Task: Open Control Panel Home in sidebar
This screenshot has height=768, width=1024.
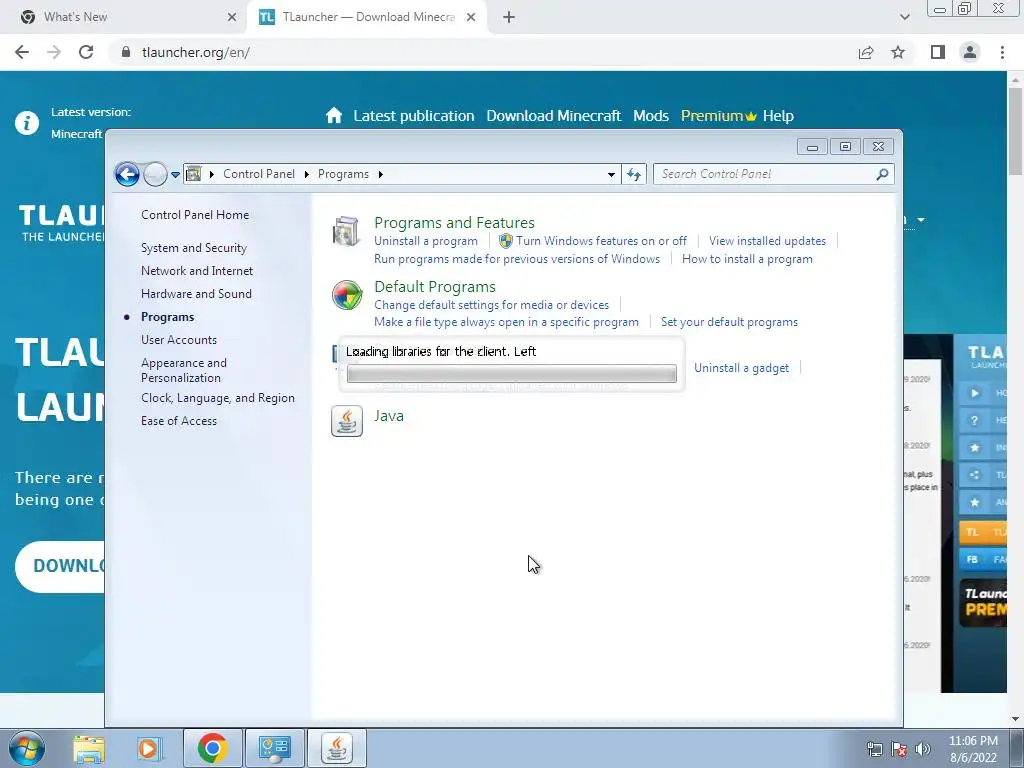Action: pyautogui.click(x=195, y=215)
